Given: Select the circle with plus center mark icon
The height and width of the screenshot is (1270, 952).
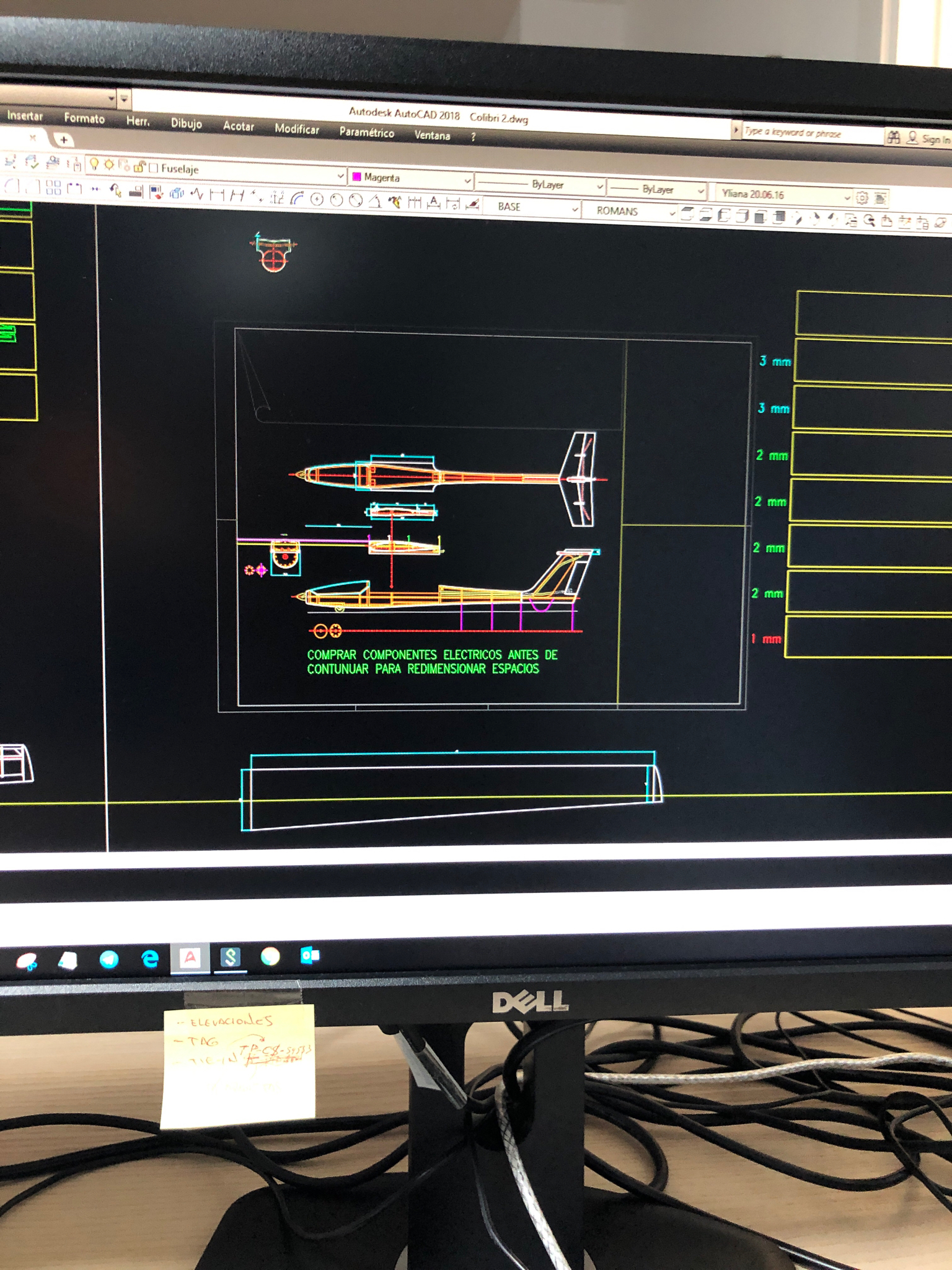Looking at the screenshot, I should coord(317,199).
